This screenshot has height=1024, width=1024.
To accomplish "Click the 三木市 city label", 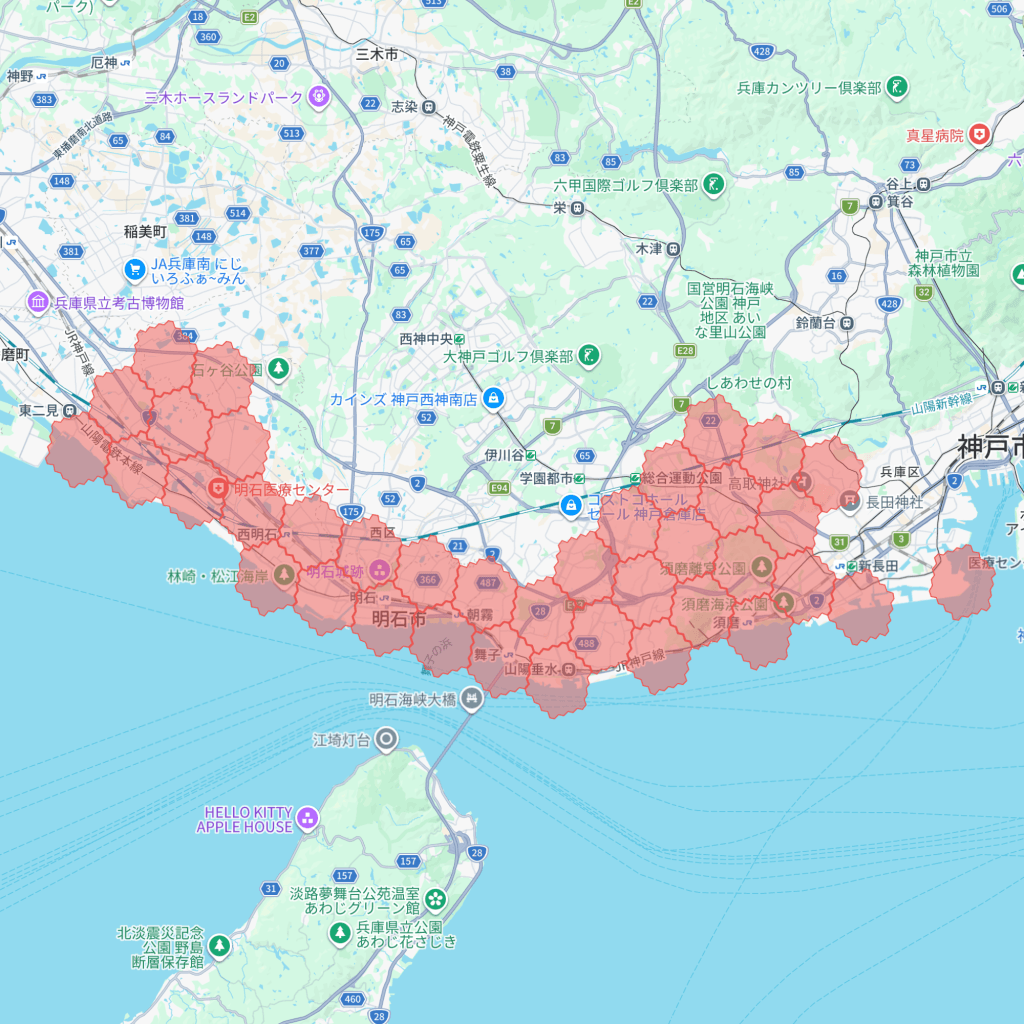I will click(376, 54).
